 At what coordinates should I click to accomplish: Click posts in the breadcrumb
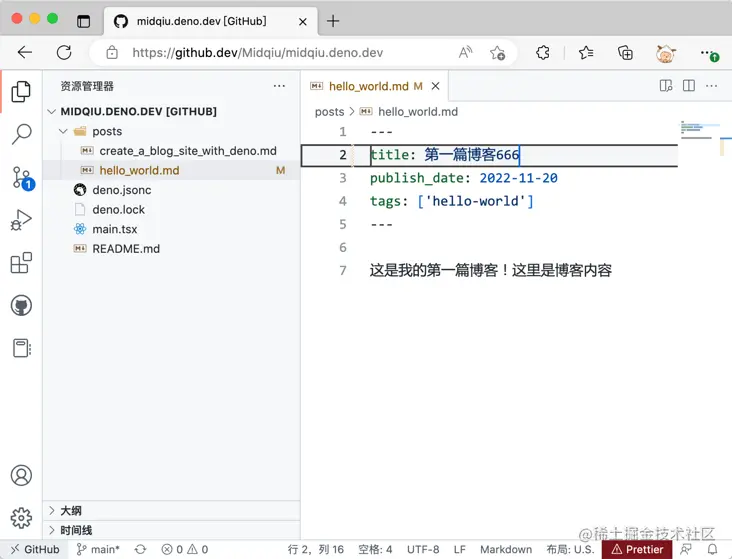(x=329, y=112)
